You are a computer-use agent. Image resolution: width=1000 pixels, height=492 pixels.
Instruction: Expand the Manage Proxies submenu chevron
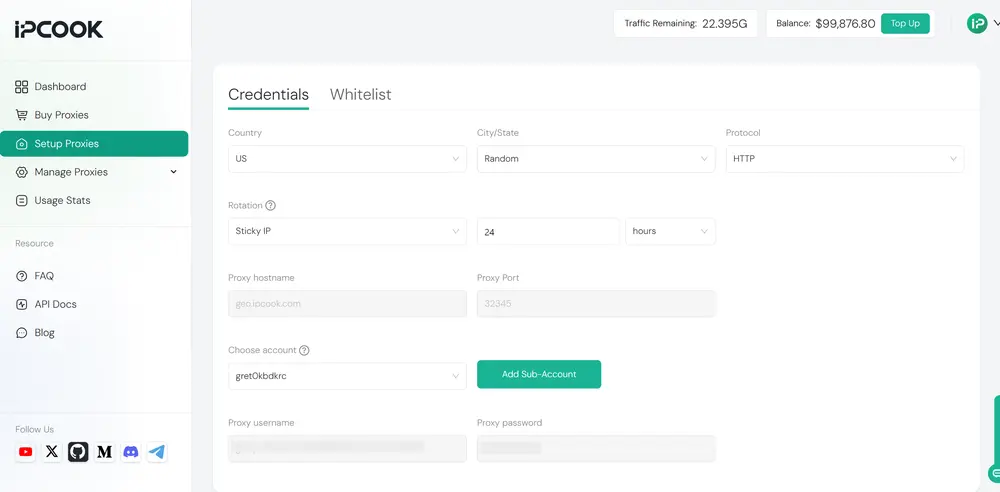[x=173, y=172]
